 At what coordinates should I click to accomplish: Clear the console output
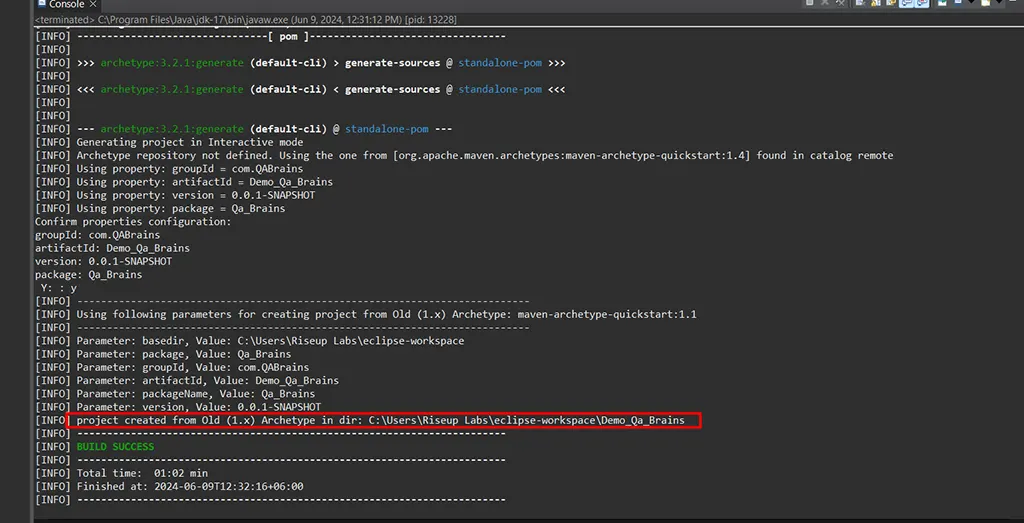(x=858, y=4)
